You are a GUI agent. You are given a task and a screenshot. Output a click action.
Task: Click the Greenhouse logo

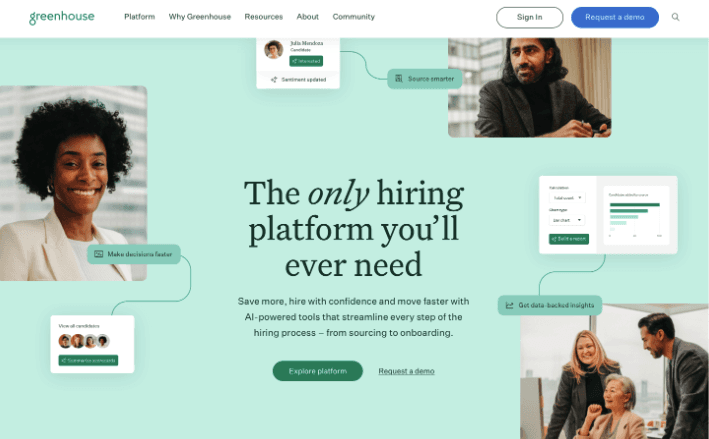(x=62, y=17)
